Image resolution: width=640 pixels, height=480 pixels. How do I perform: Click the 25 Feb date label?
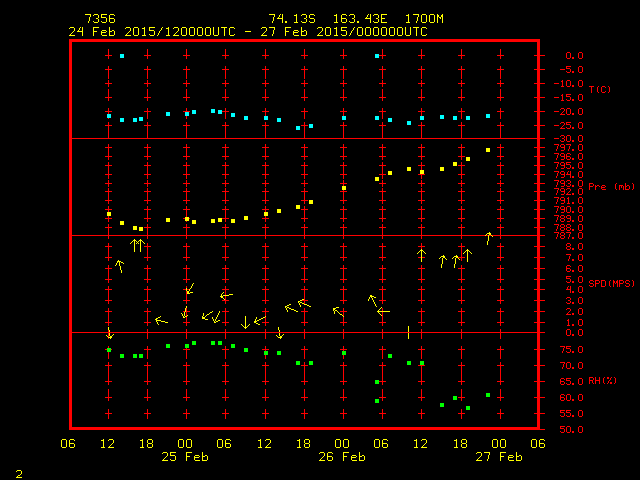185,457
